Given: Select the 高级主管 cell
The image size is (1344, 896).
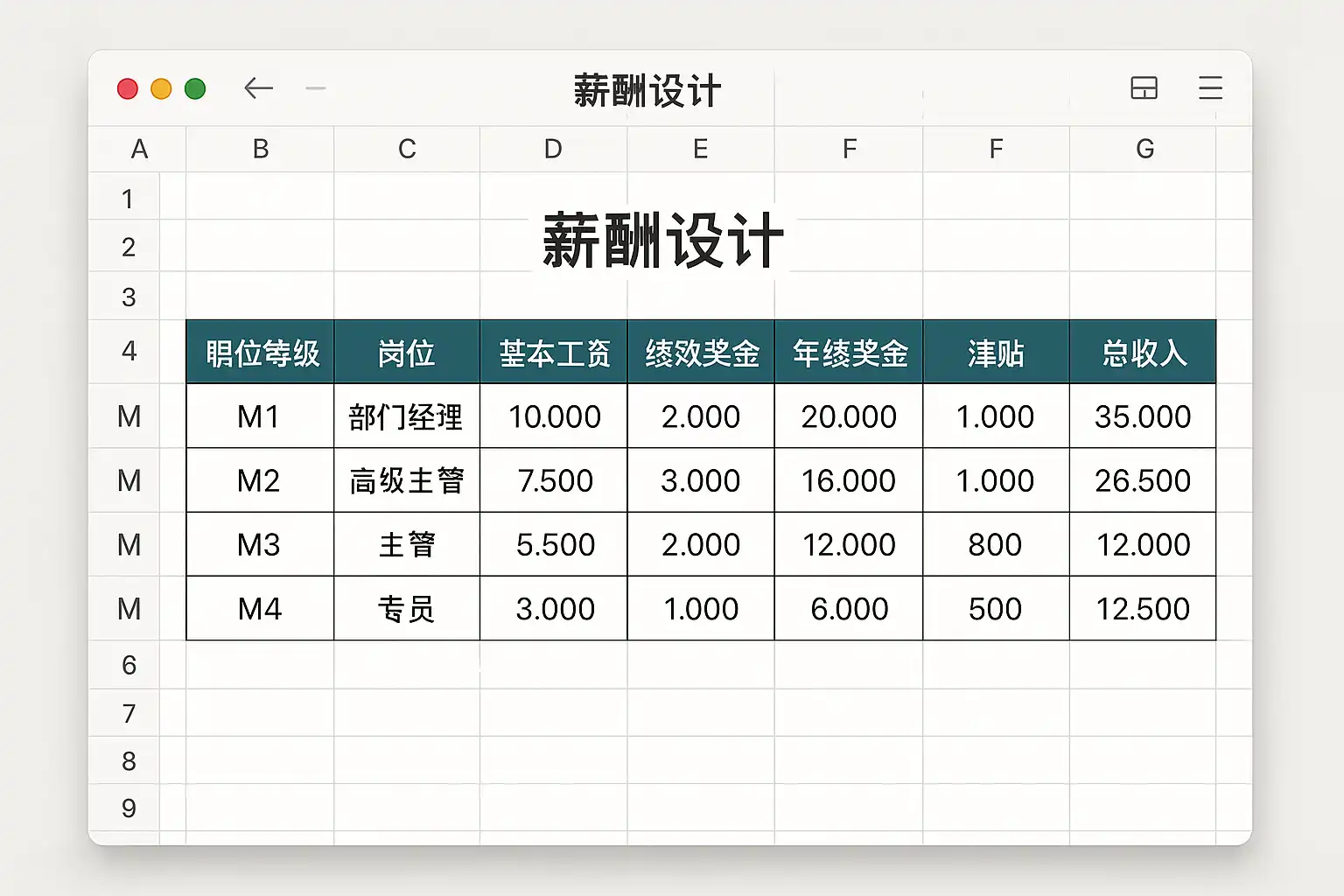Looking at the screenshot, I should pyautogui.click(x=407, y=480).
